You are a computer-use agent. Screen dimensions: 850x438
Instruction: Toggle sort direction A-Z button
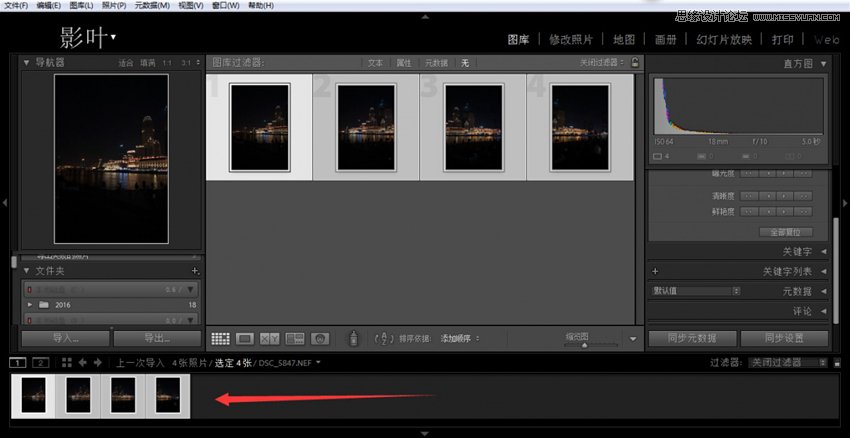pos(384,339)
